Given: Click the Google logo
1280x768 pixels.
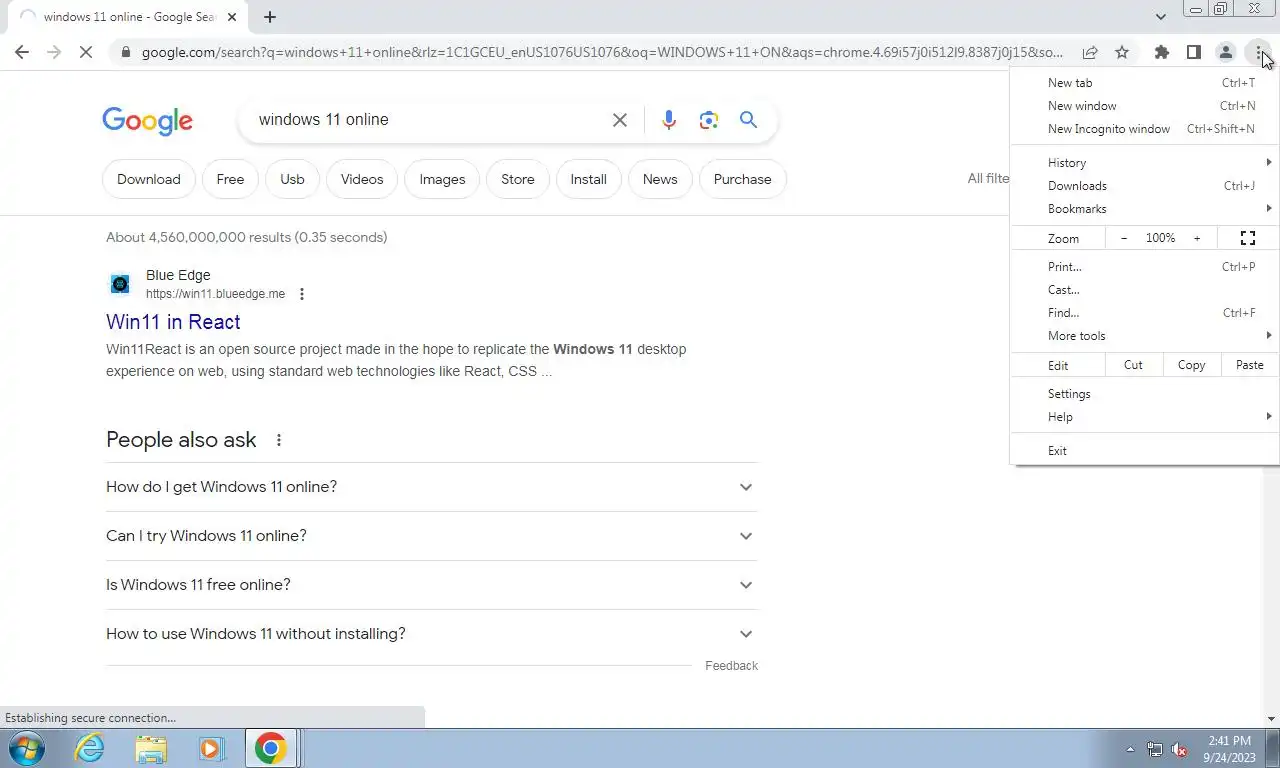Looking at the screenshot, I should point(147,121).
